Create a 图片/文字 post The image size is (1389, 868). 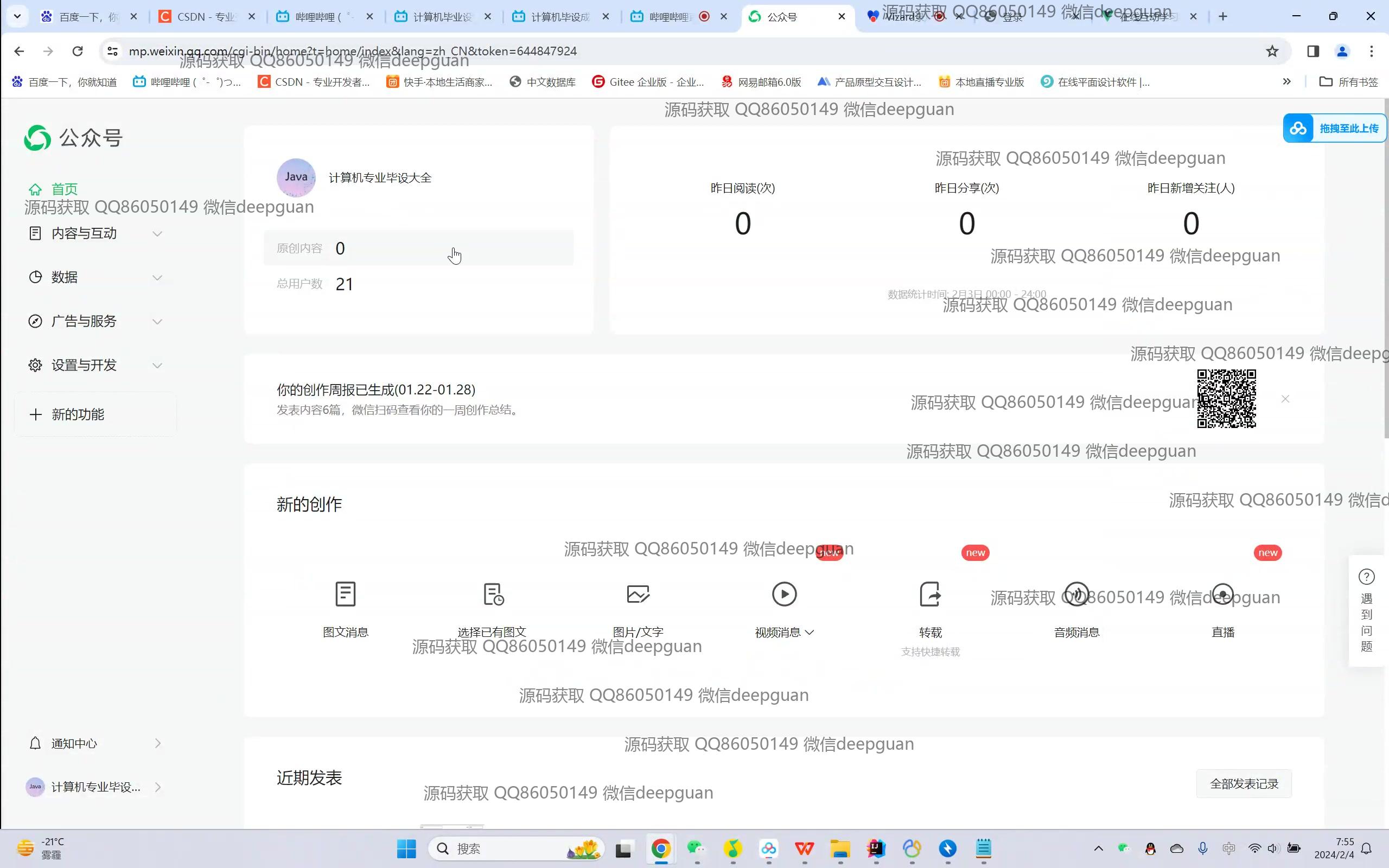638,594
